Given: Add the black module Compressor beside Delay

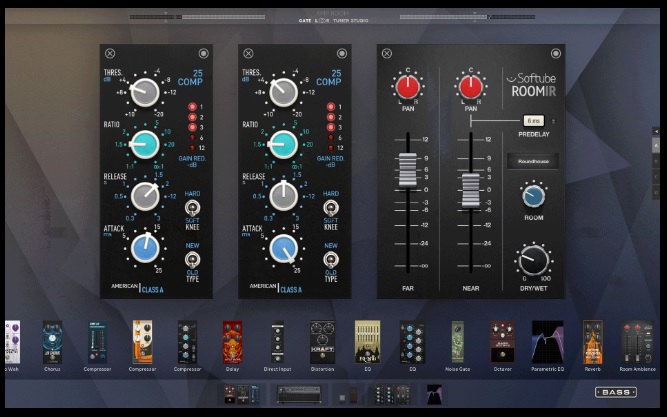Looking at the screenshot, I should pyautogui.click(x=187, y=343).
